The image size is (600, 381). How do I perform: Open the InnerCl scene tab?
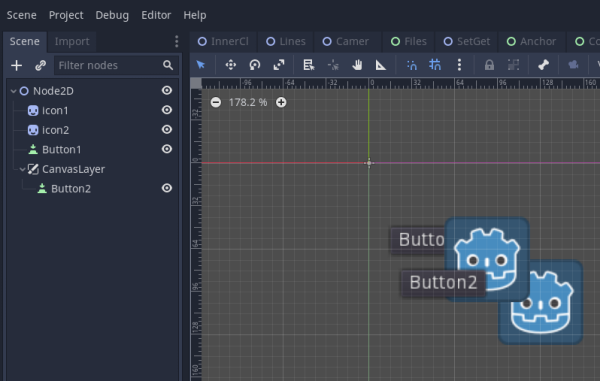point(223,41)
